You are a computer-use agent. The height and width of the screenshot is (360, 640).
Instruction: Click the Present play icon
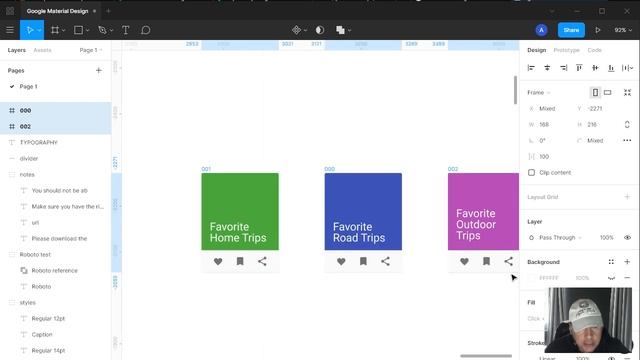point(598,30)
